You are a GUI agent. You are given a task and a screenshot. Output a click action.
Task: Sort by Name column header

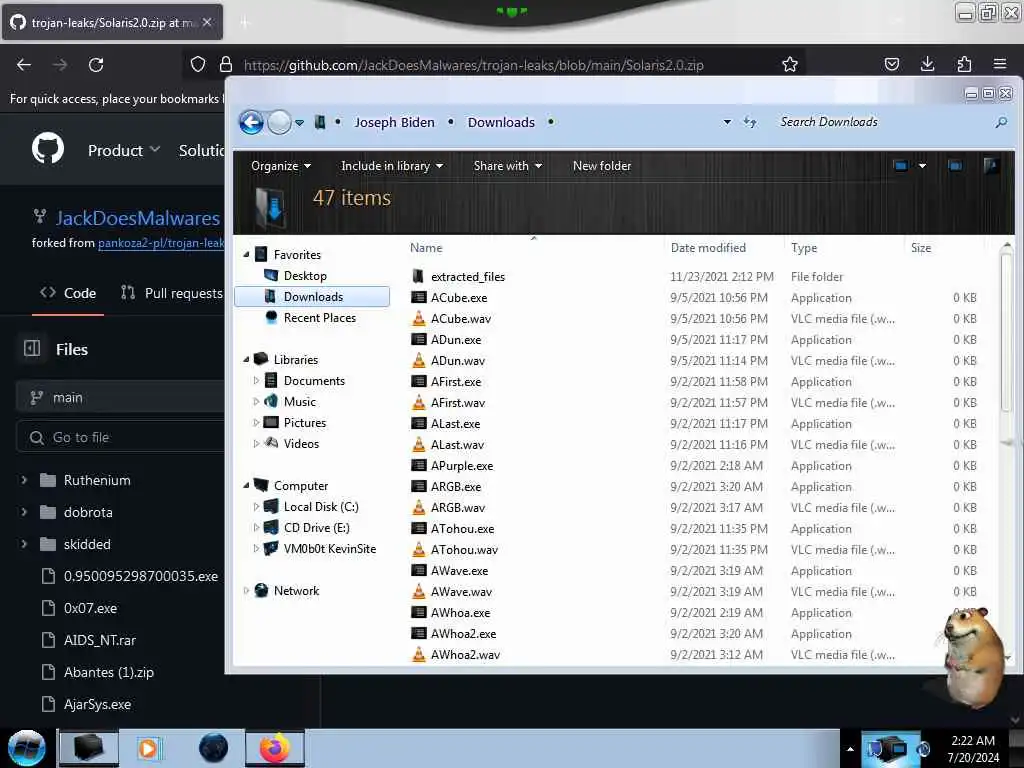pyautogui.click(x=426, y=248)
